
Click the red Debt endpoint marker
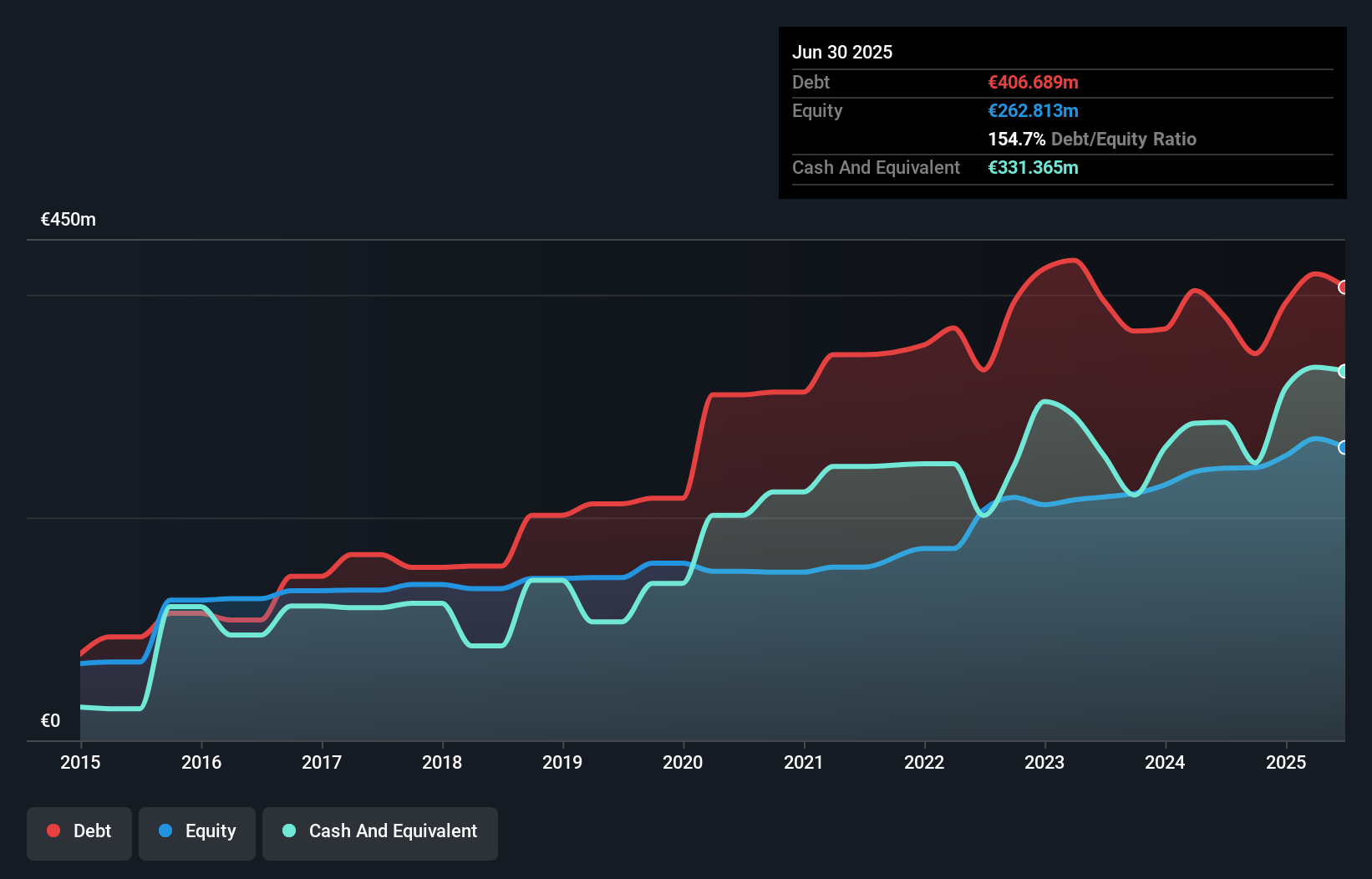pos(1344,287)
